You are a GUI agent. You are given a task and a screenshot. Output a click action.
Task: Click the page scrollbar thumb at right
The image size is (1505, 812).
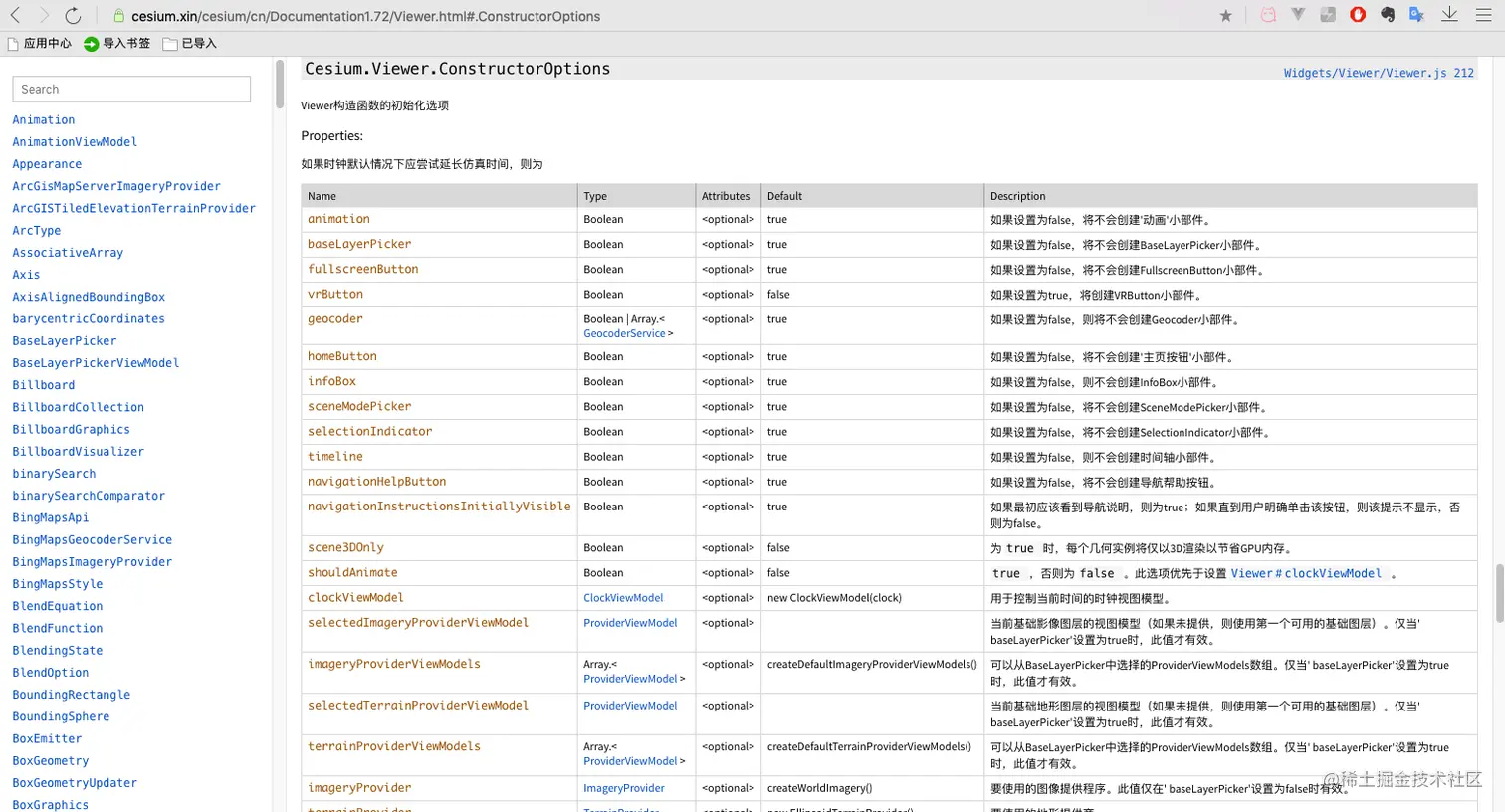tap(1499, 592)
